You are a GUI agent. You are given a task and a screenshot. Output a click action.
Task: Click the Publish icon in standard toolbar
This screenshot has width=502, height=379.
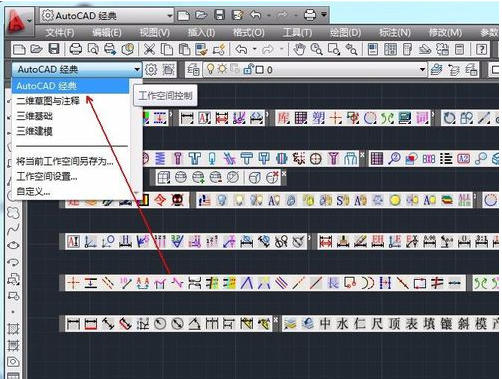(x=110, y=50)
